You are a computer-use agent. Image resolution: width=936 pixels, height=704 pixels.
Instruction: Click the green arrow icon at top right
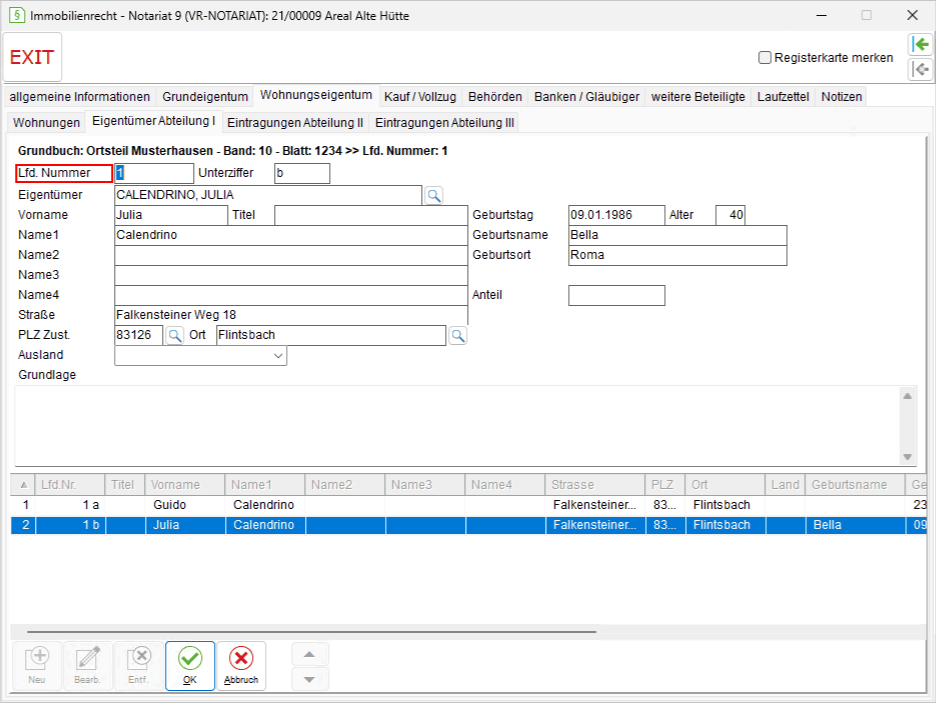[921, 44]
